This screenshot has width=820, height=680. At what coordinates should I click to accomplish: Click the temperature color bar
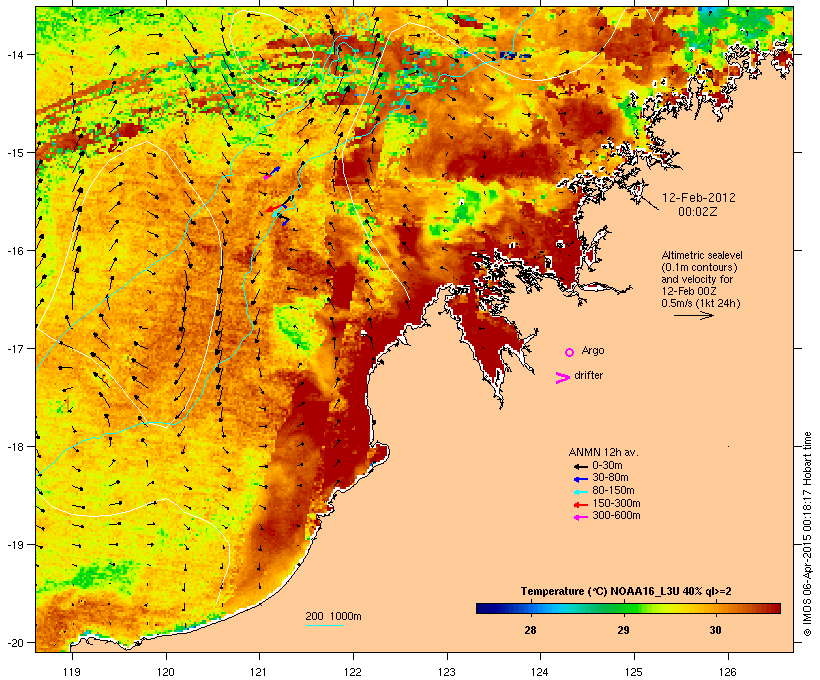[628, 608]
